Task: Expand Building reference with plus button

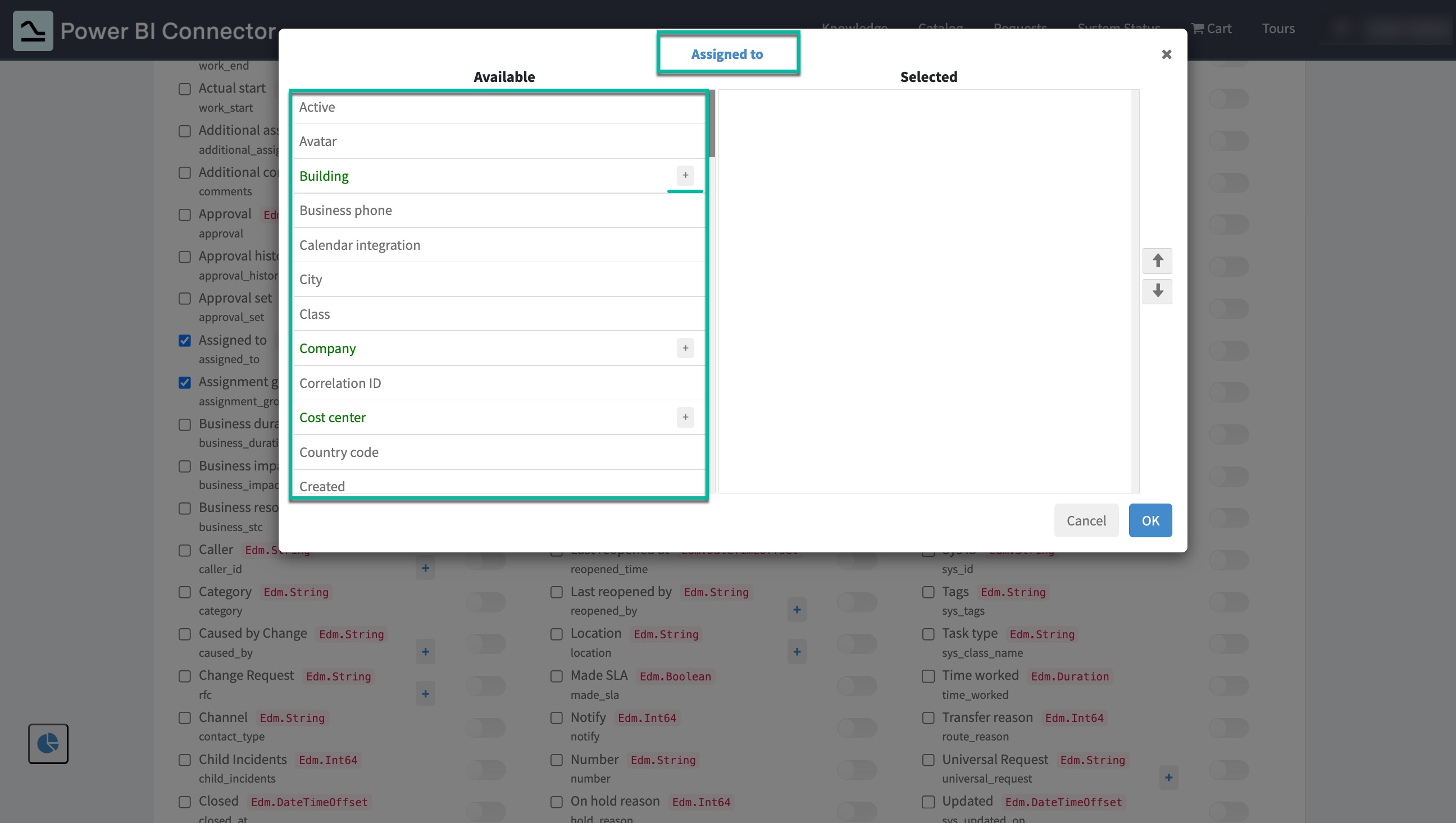Action: point(685,175)
